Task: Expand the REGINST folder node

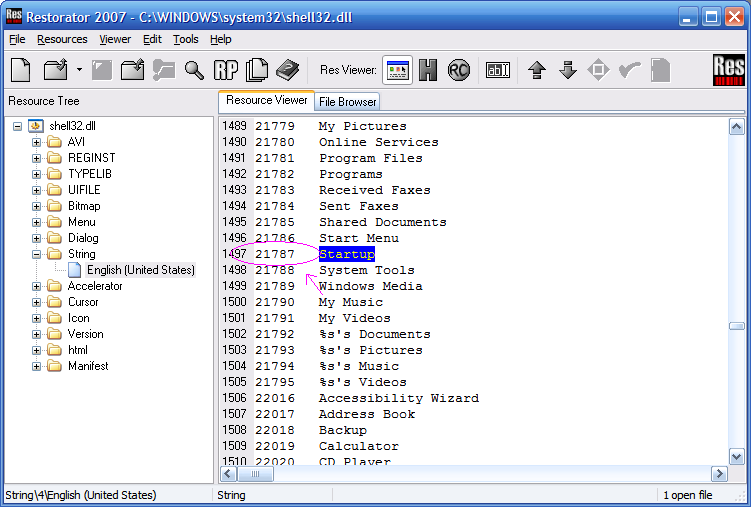Action: click(36, 158)
